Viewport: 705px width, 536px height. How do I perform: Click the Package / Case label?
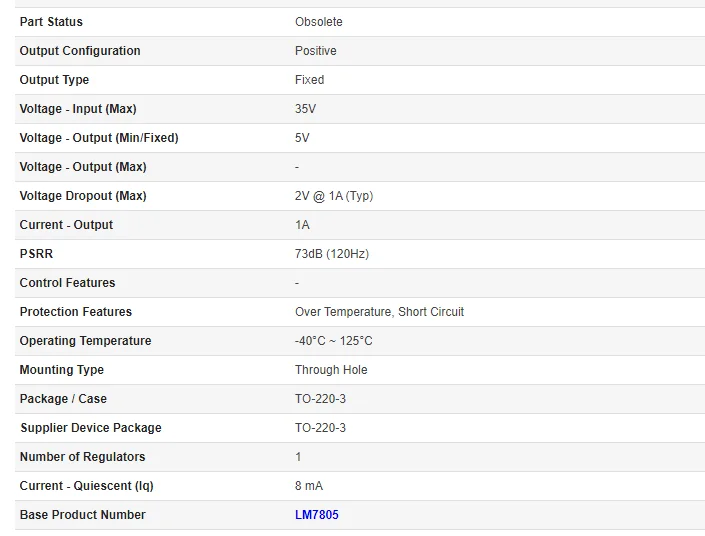63,399
